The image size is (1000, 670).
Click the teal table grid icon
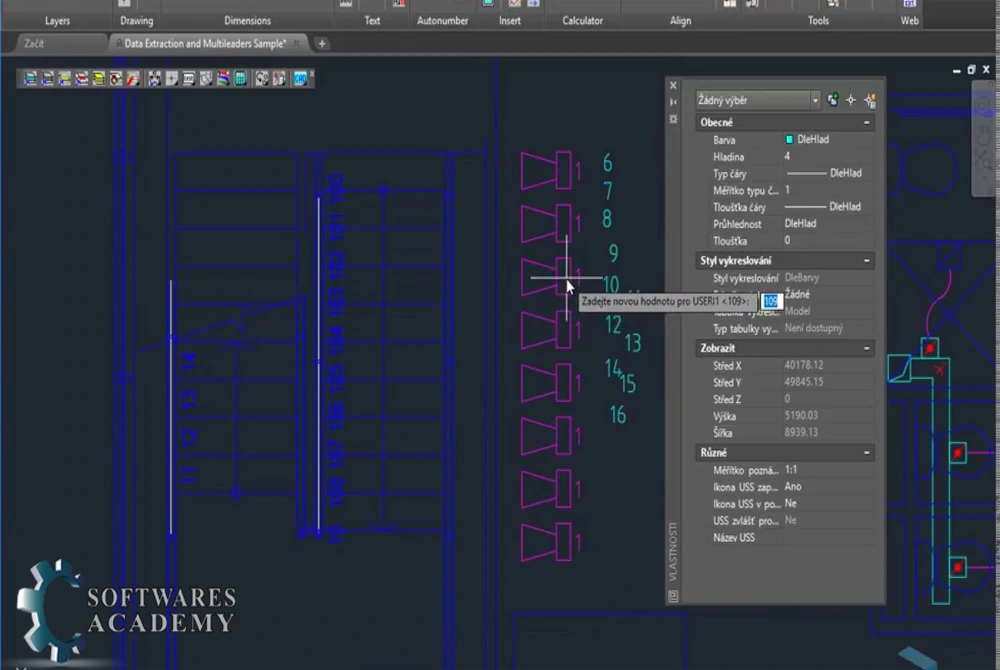[x=240, y=78]
